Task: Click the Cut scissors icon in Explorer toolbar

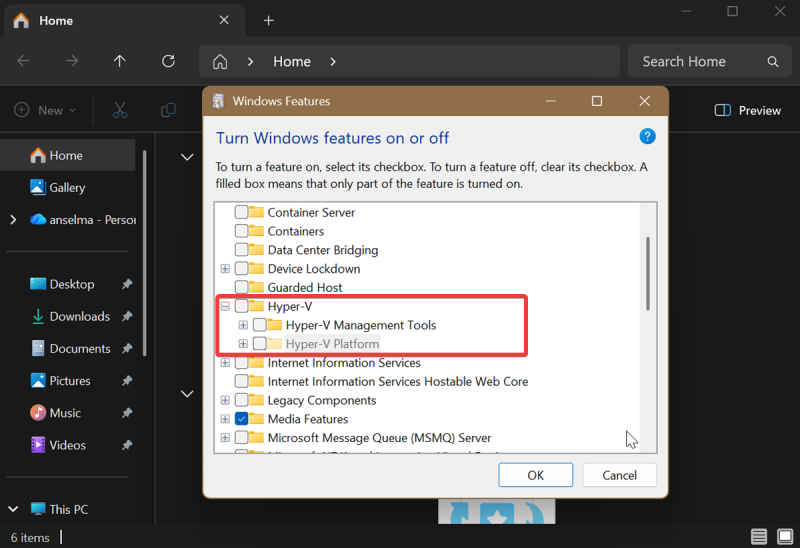Action: tap(120, 110)
